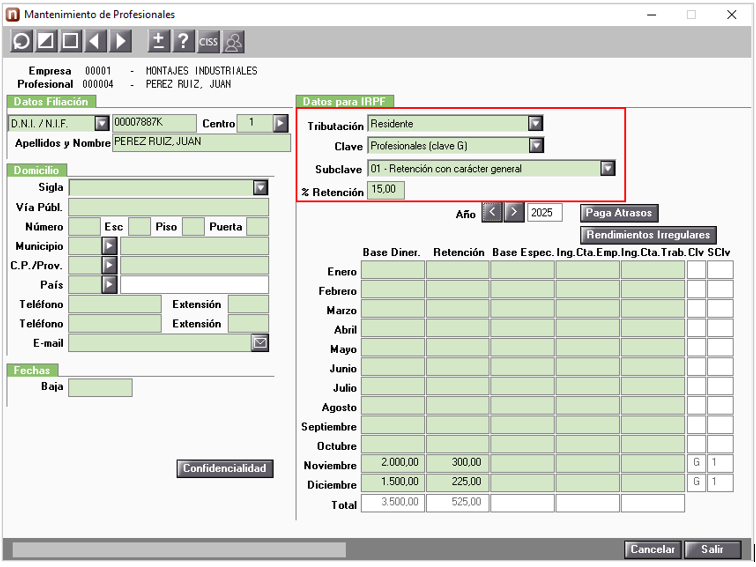The width and height of the screenshot is (756, 567).
Task: Go to previous year with left chevron
Action: click(x=492, y=212)
